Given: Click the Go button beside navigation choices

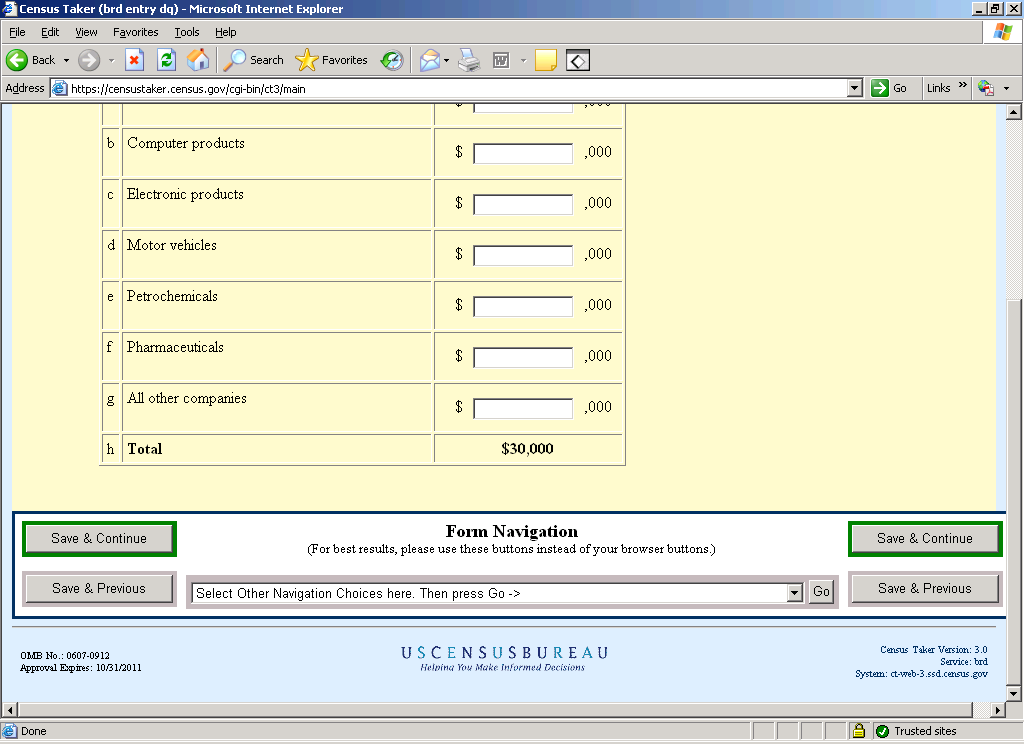Looking at the screenshot, I should 821,592.
